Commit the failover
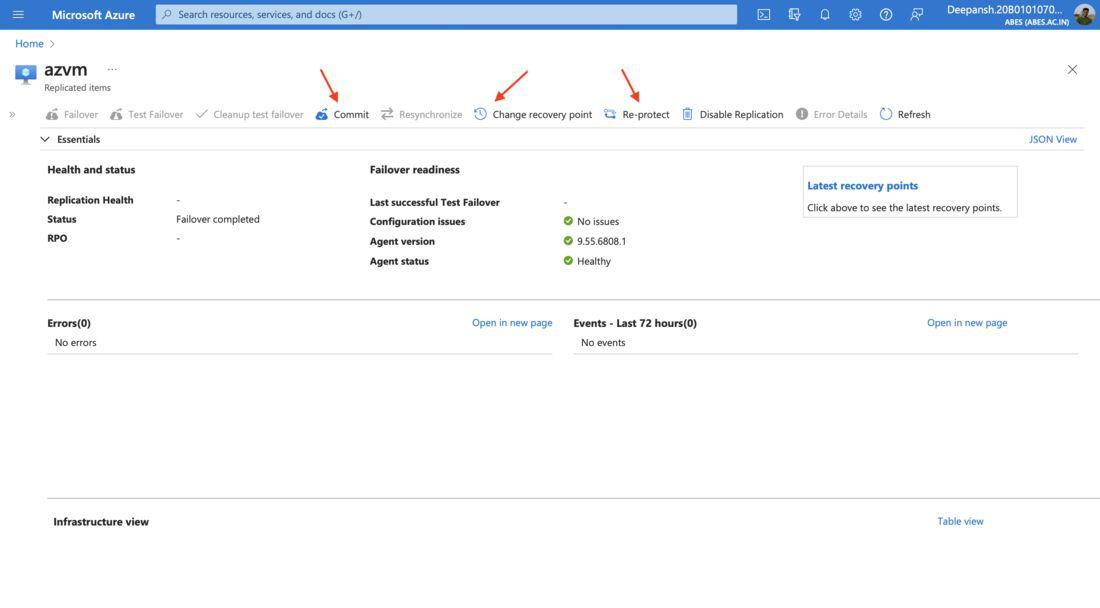 coord(342,114)
